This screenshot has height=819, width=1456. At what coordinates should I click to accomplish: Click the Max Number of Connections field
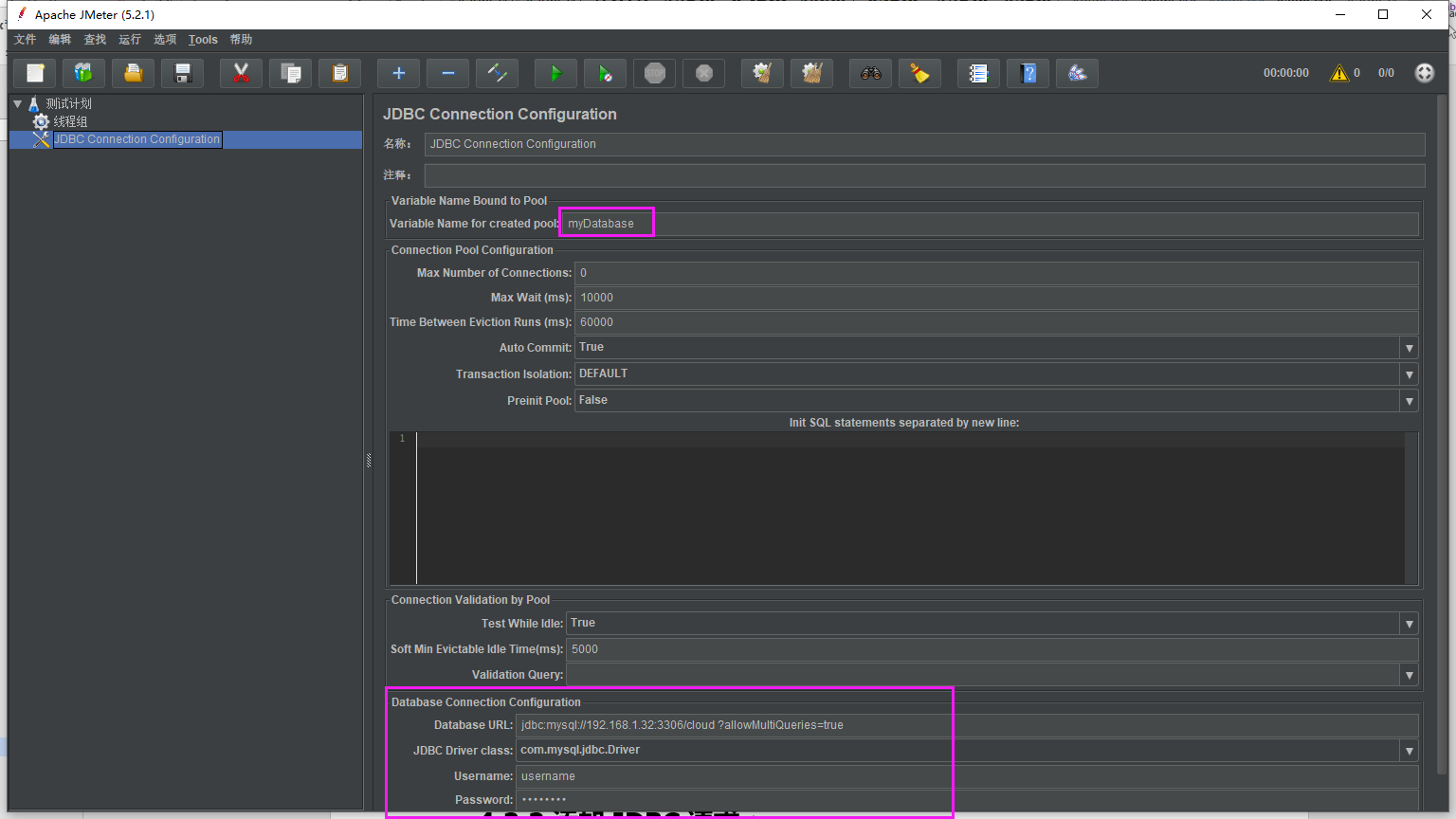996,273
